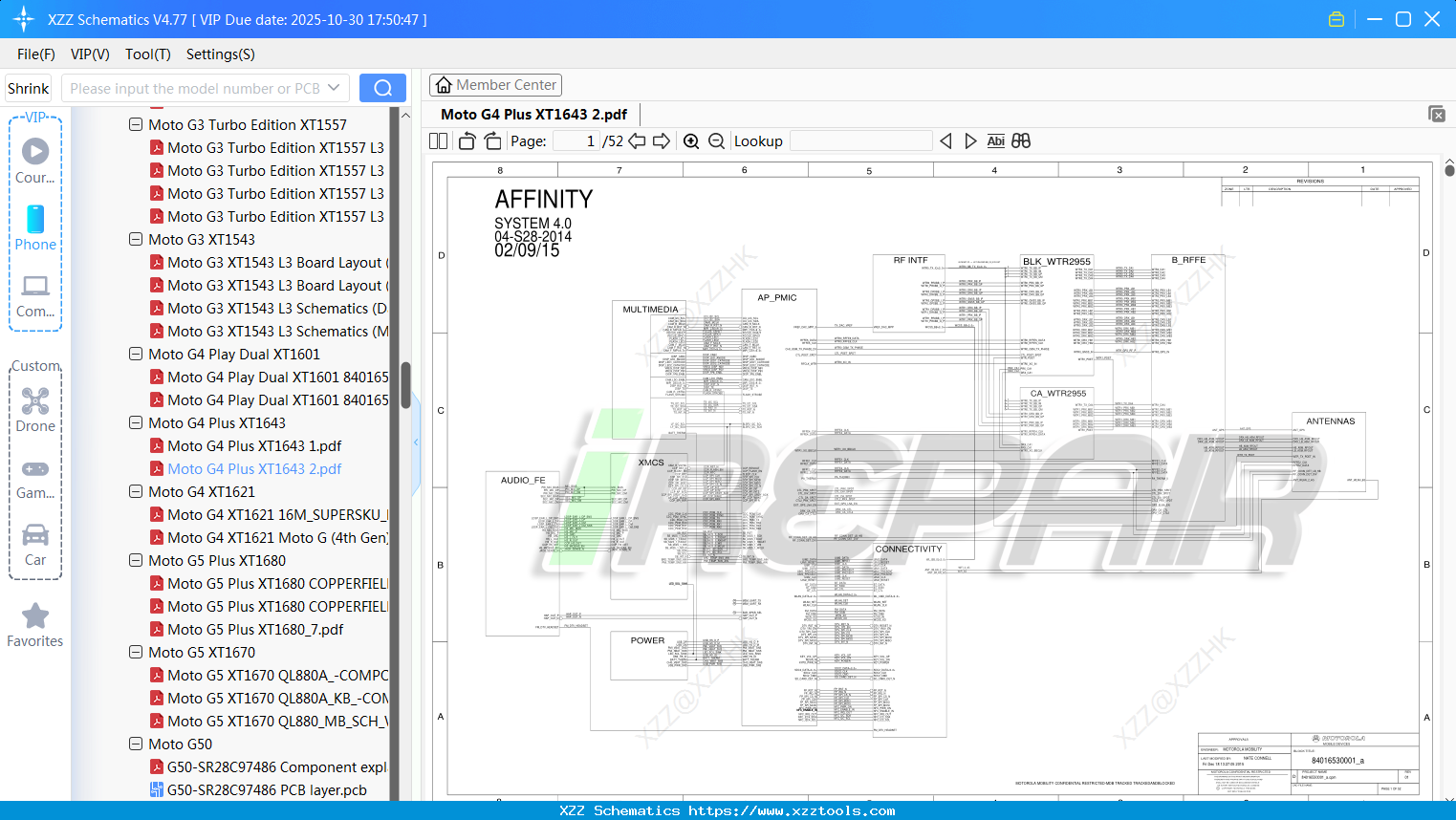The width and height of the screenshot is (1456, 820).
Task: Choose the Drone category icon
Action: click(x=35, y=409)
